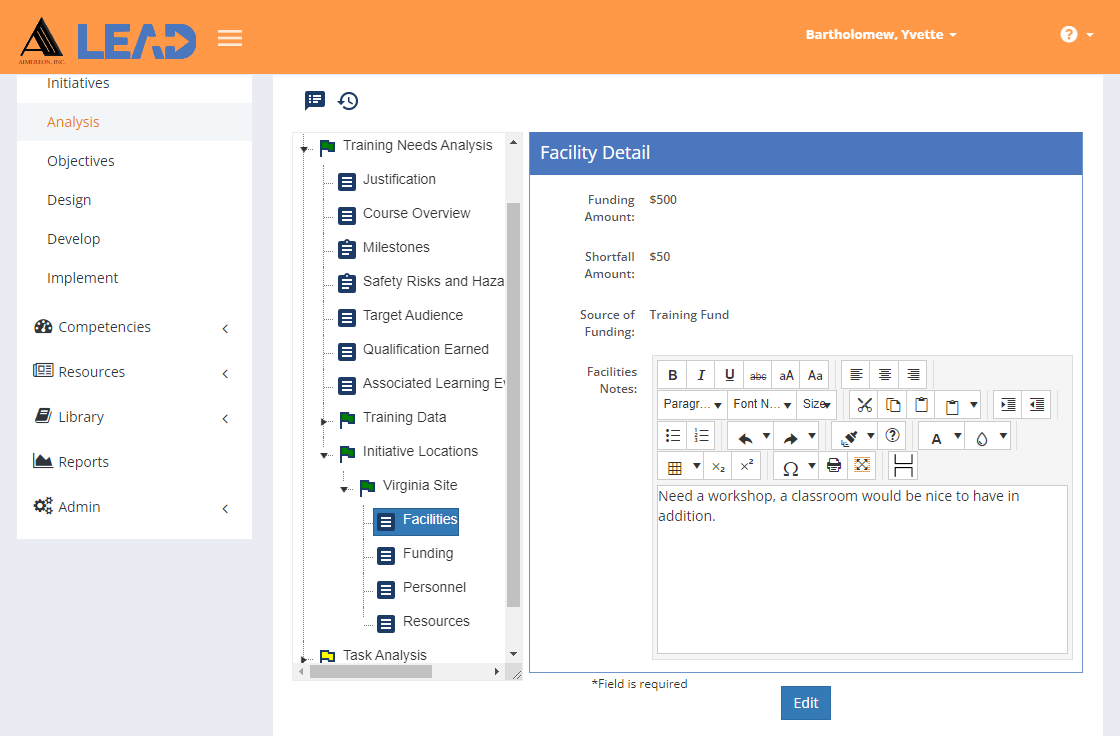
Task: Open the Bartholomew, Yvette user menu
Action: [x=881, y=34]
